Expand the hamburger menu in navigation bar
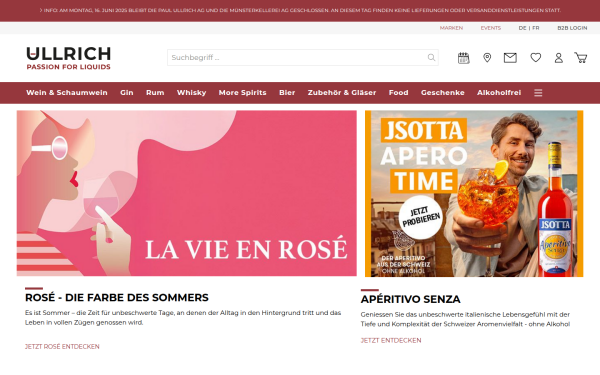Image resolution: width=600 pixels, height=375 pixels. tap(538, 93)
